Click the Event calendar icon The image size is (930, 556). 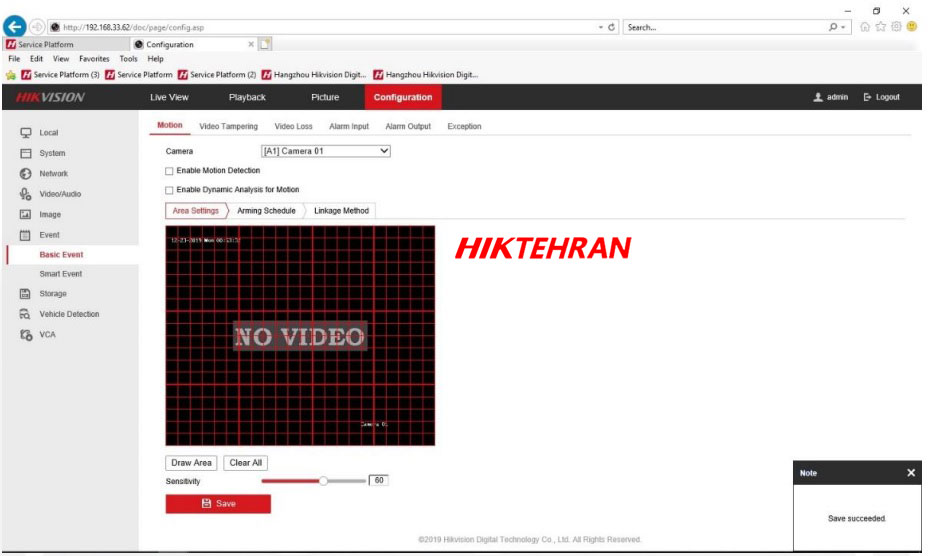tap(26, 235)
